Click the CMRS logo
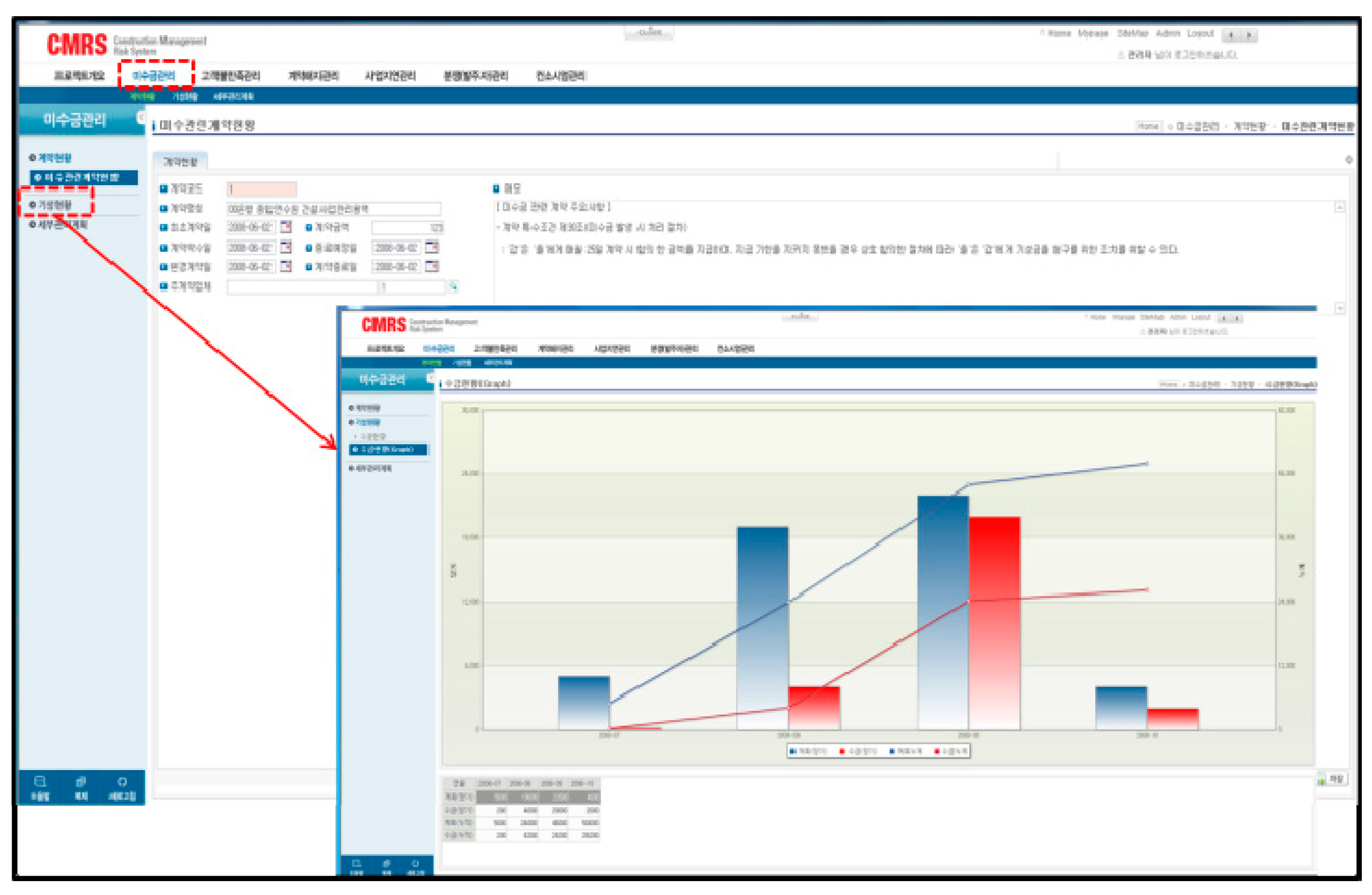This screenshot has height=895, width=1372. point(77,44)
